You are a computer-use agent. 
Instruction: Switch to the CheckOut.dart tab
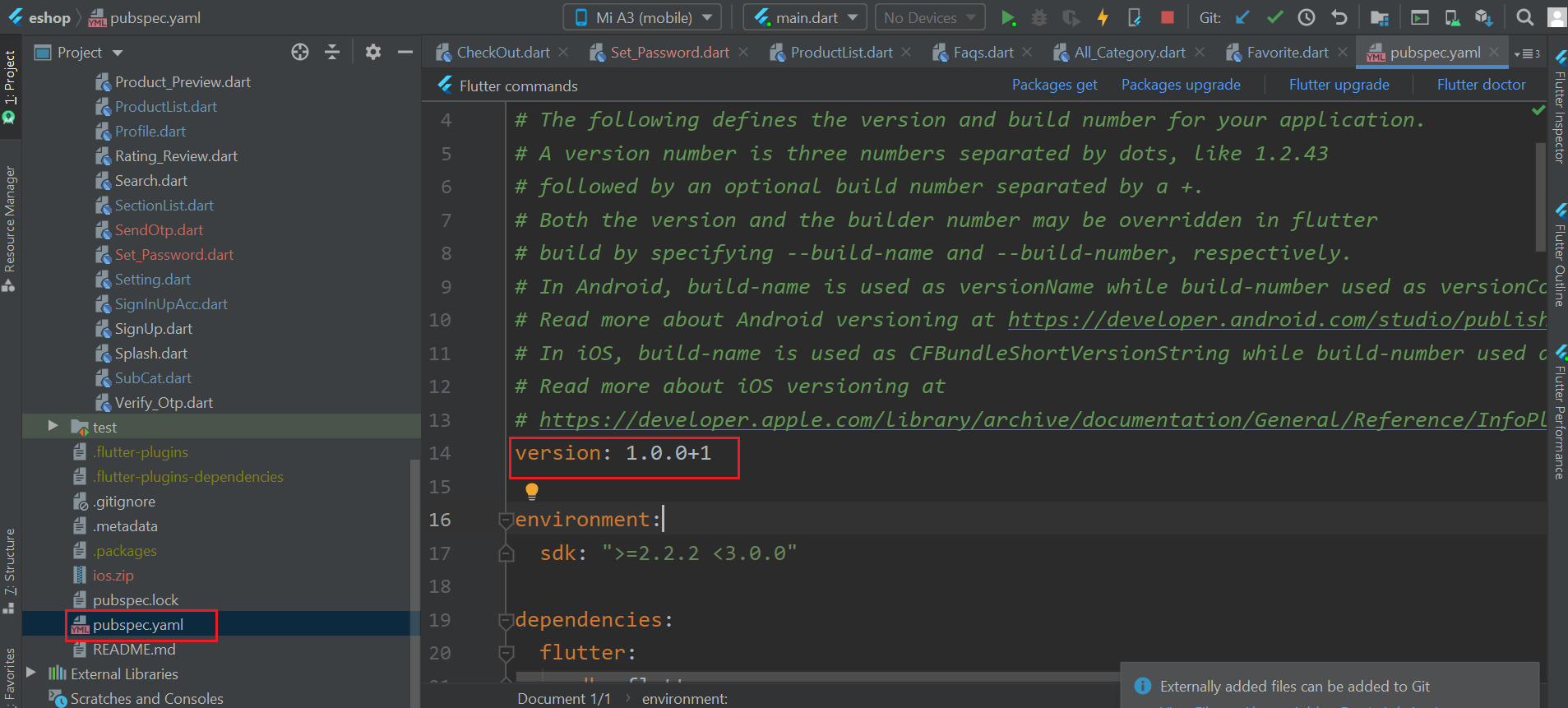point(502,53)
